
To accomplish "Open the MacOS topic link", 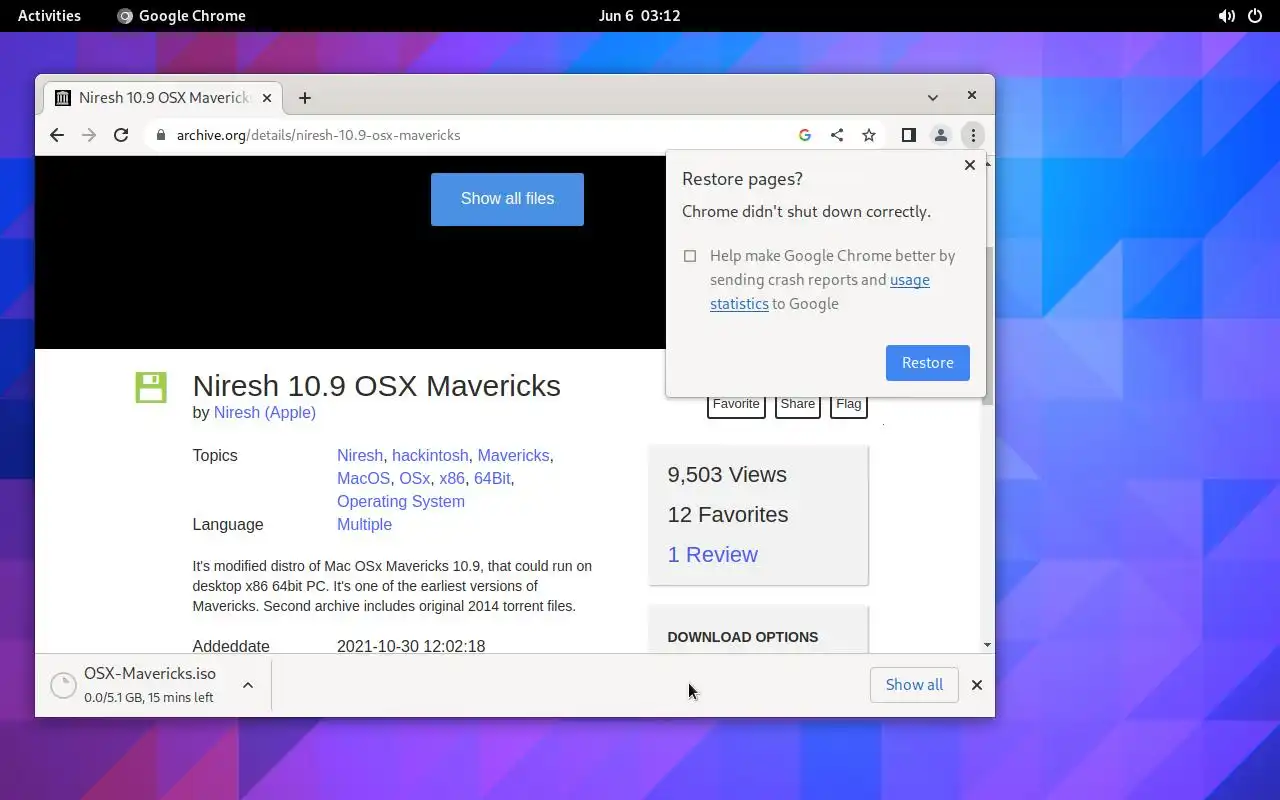I will [x=363, y=478].
